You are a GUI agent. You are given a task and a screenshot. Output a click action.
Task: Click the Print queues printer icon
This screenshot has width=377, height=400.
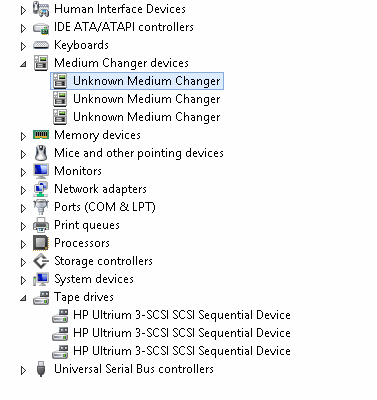point(41,225)
